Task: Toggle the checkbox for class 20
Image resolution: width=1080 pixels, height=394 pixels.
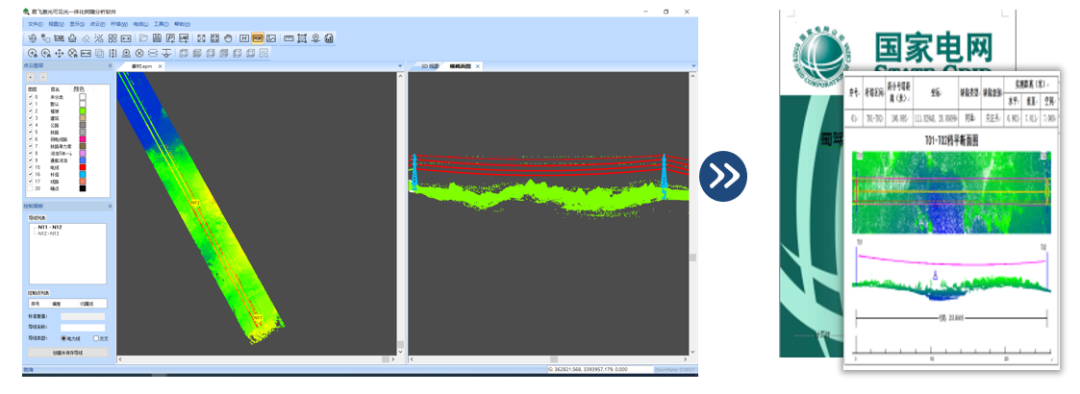Action: click(x=30, y=188)
